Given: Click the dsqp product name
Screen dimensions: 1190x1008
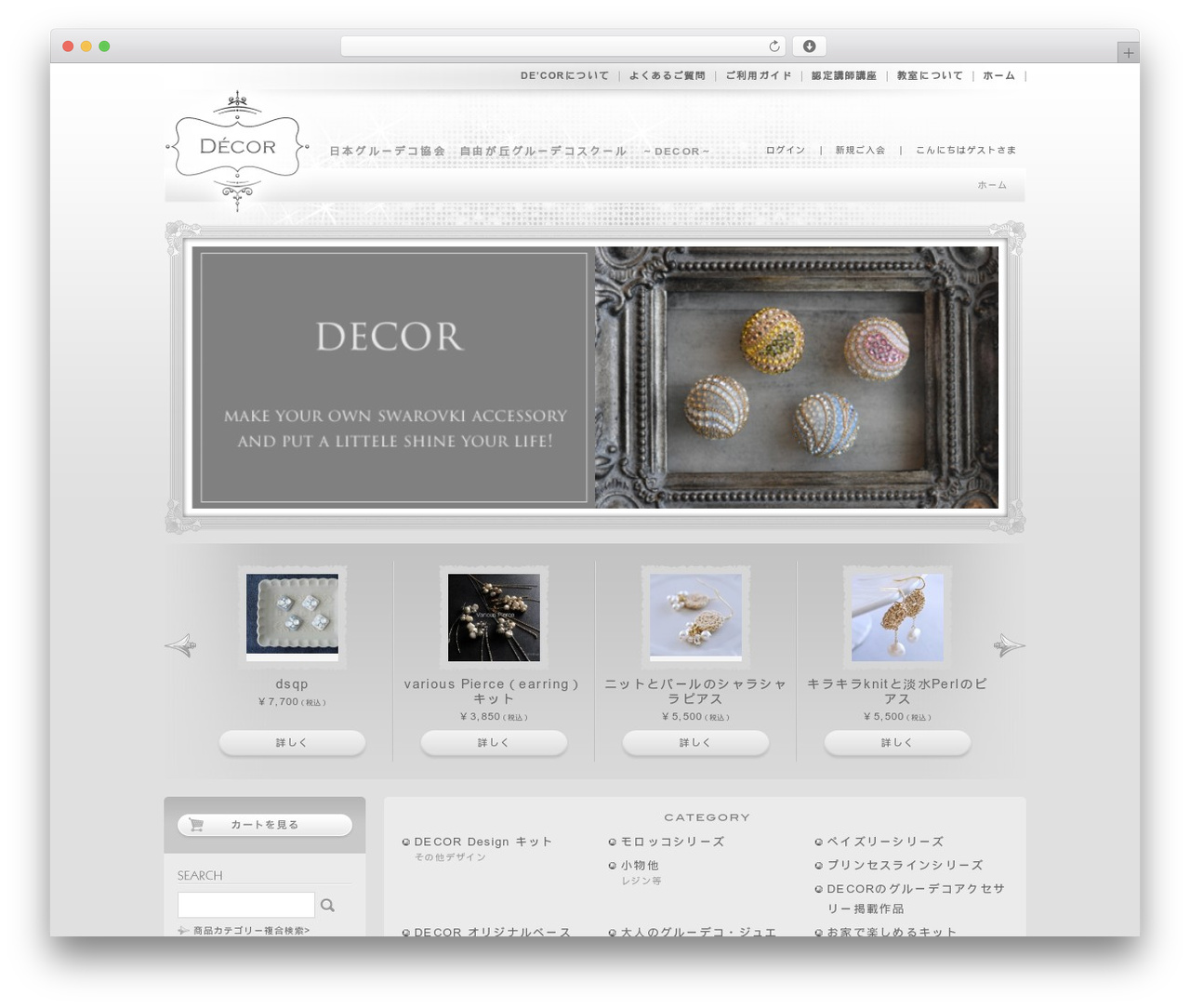Looking at the screenshot, I should pos(292,684).
